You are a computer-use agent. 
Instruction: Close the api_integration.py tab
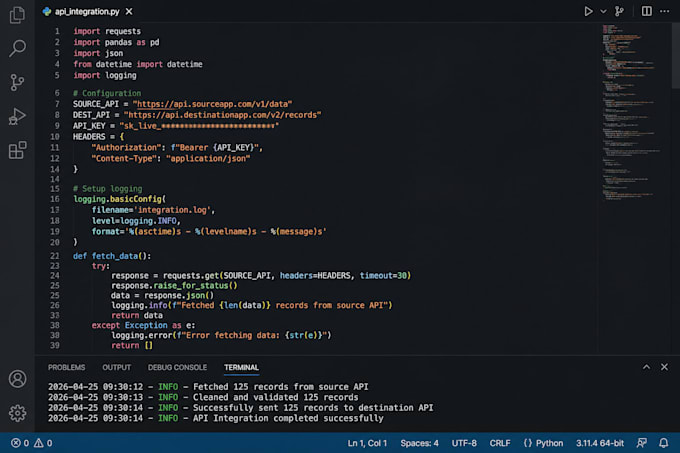(x=129, y=12)
